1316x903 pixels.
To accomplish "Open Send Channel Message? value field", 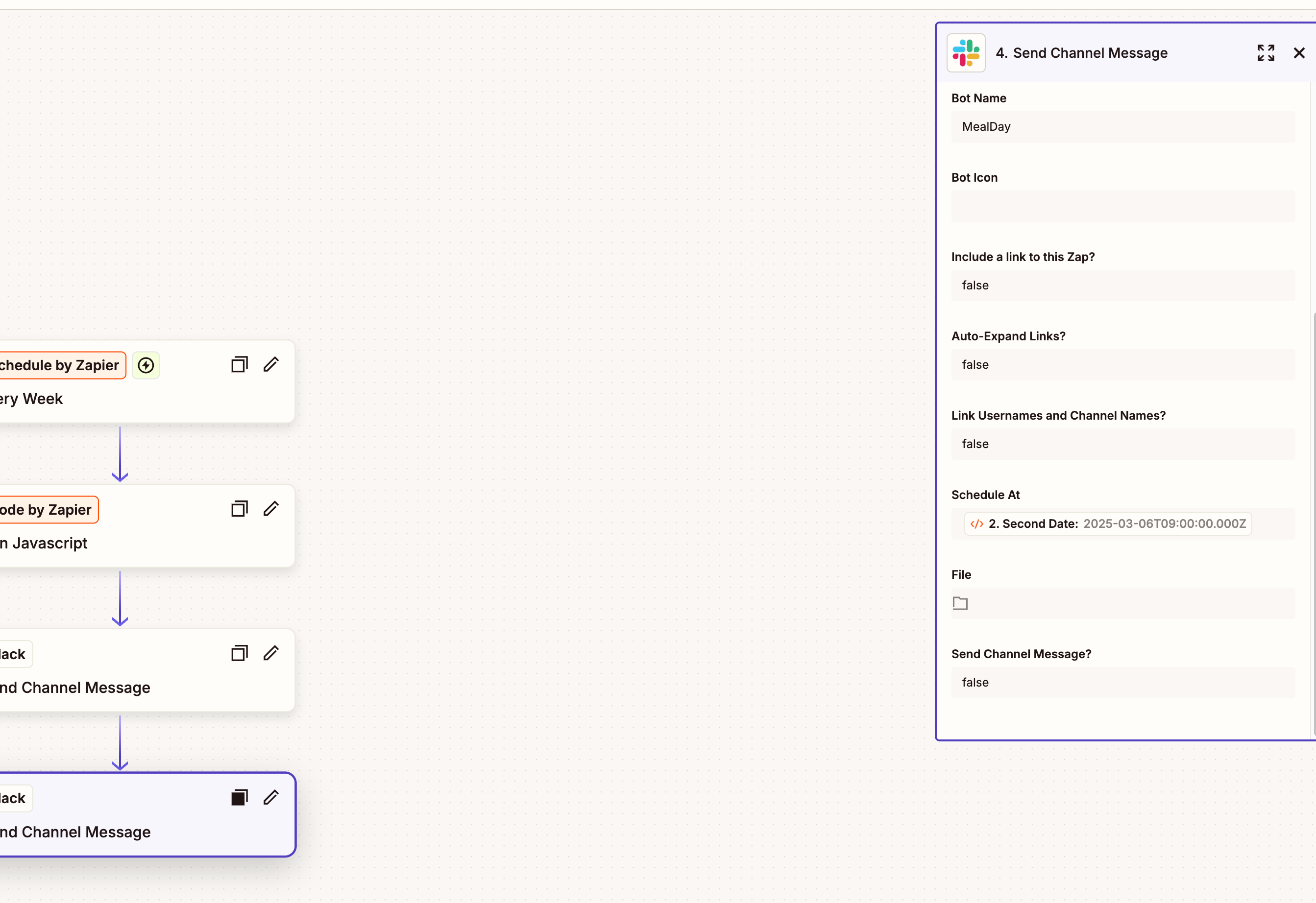I will 1123,683.
